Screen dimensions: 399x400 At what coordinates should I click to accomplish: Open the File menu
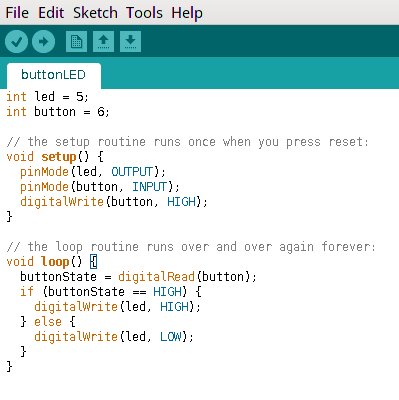(x=17, y=13)
